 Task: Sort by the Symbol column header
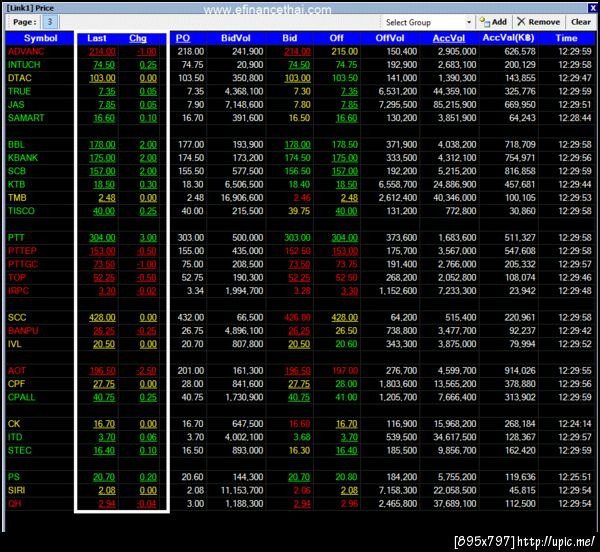pyautogui.click(x=40, y=38)
